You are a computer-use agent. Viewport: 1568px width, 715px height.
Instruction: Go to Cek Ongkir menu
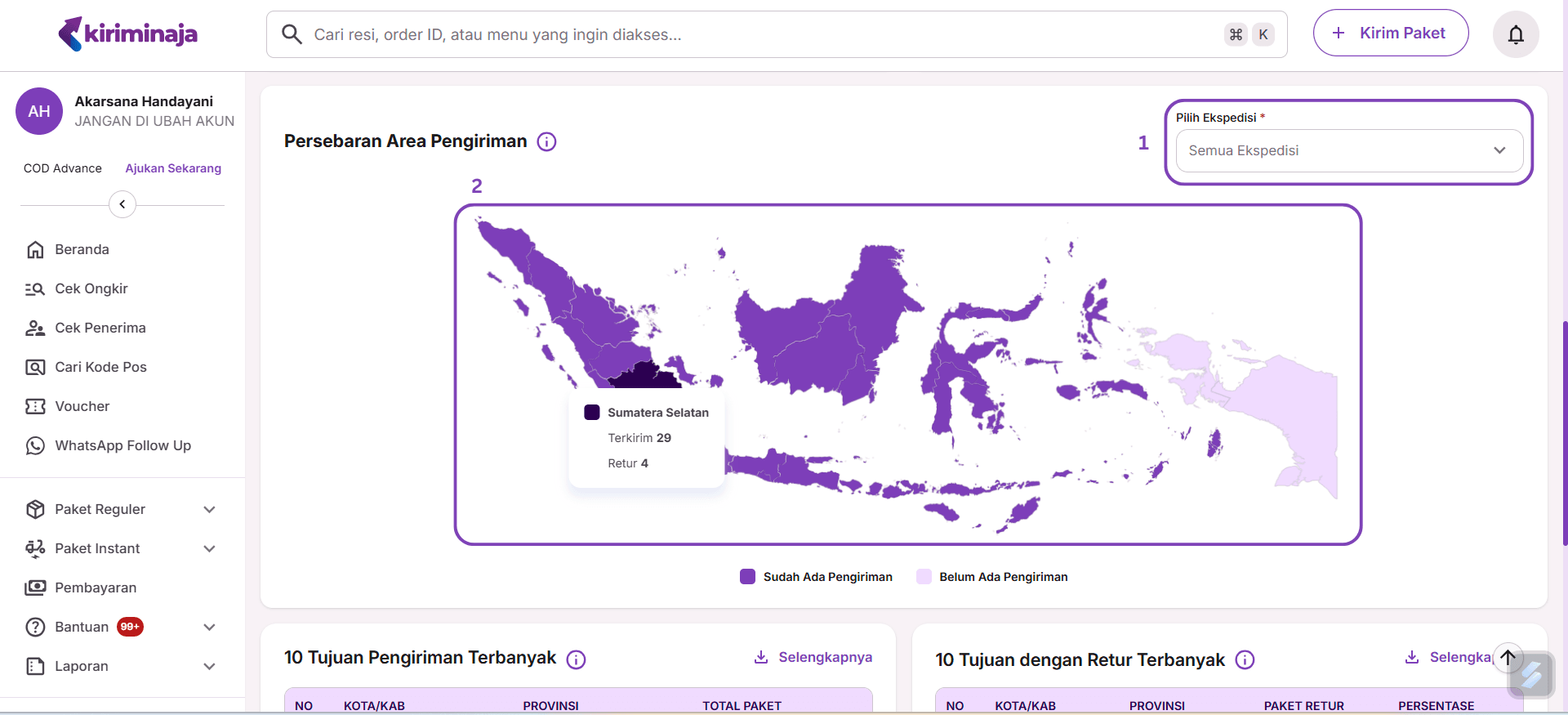[91, 288]
